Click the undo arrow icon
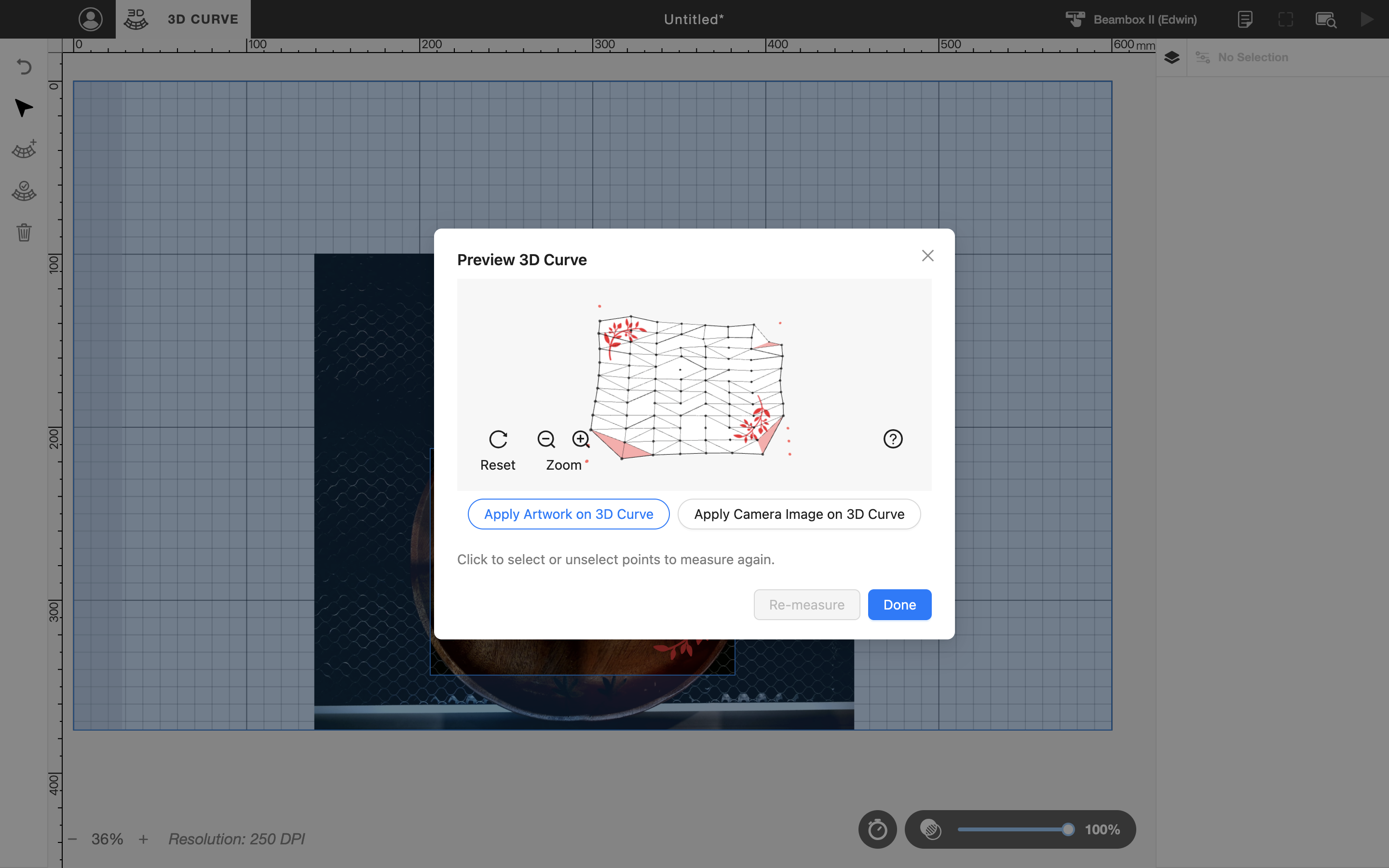1389x868 pixels. point(24,67)
